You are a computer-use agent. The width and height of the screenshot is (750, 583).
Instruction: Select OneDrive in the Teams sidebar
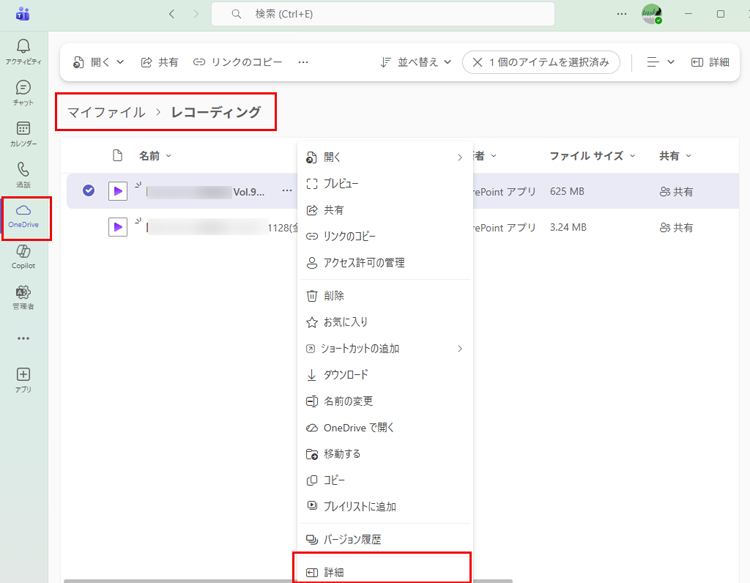(23, 216)
